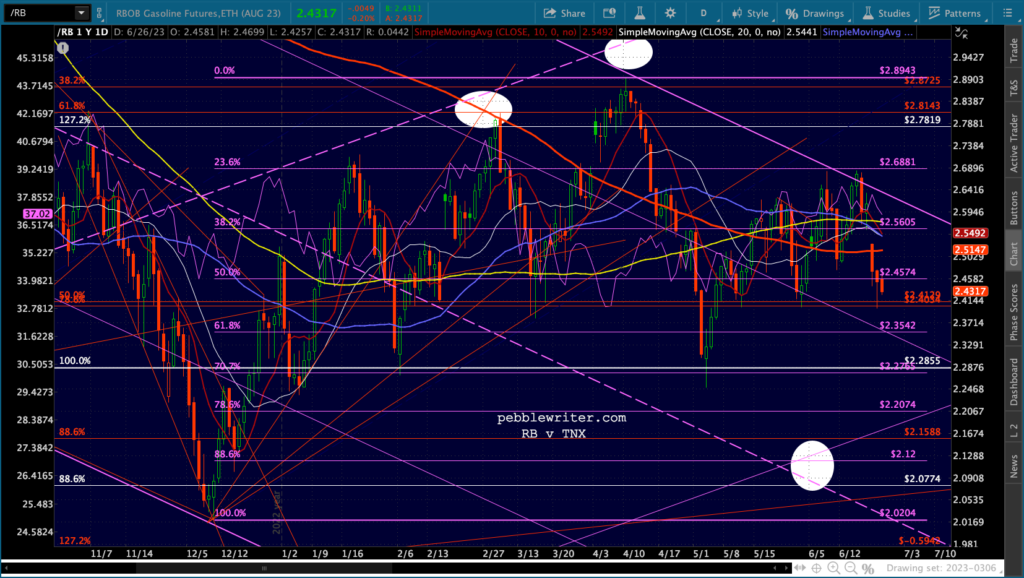Open the Patterns menu

954,13
